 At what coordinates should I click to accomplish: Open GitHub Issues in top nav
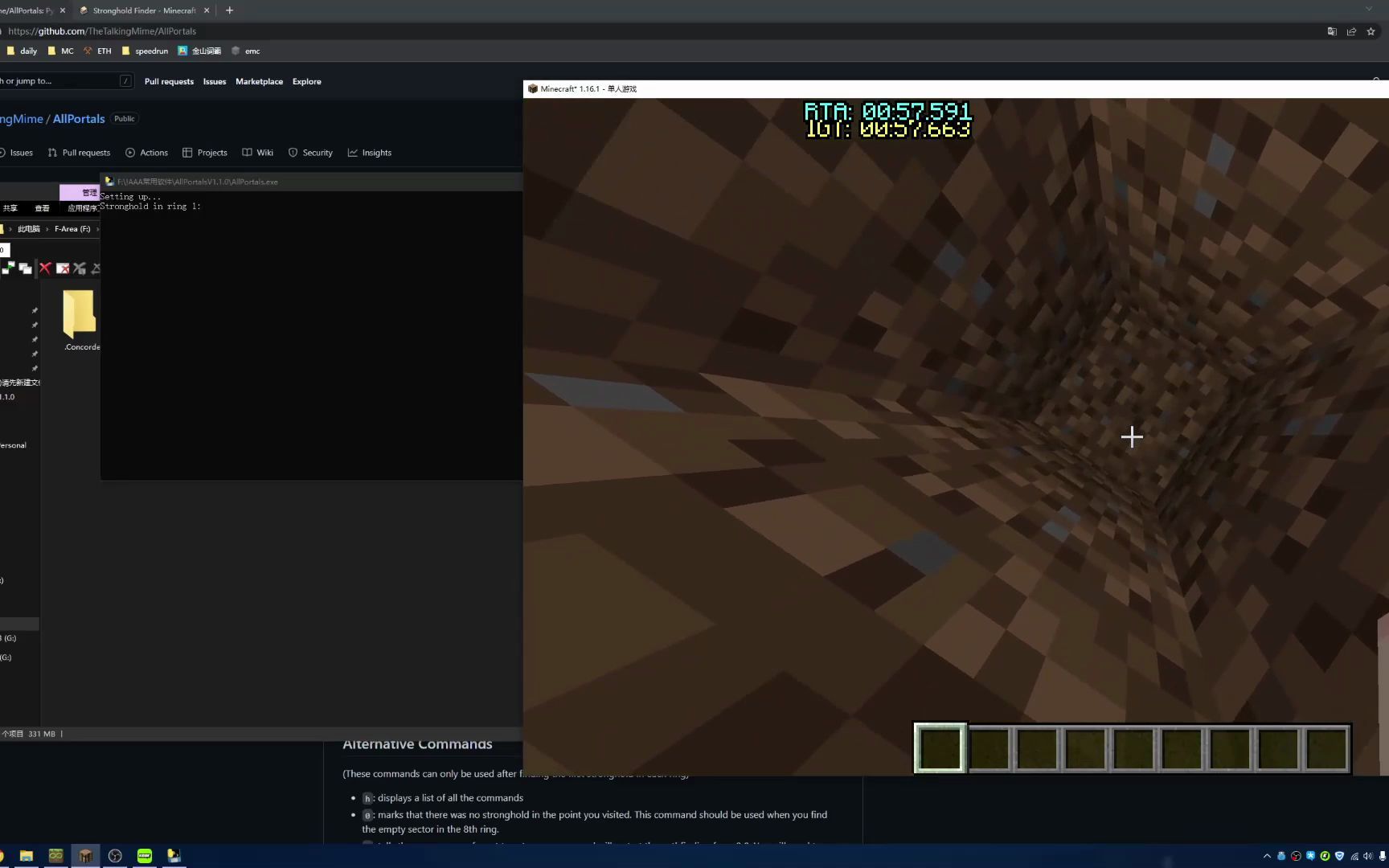[x=215, y=81]
